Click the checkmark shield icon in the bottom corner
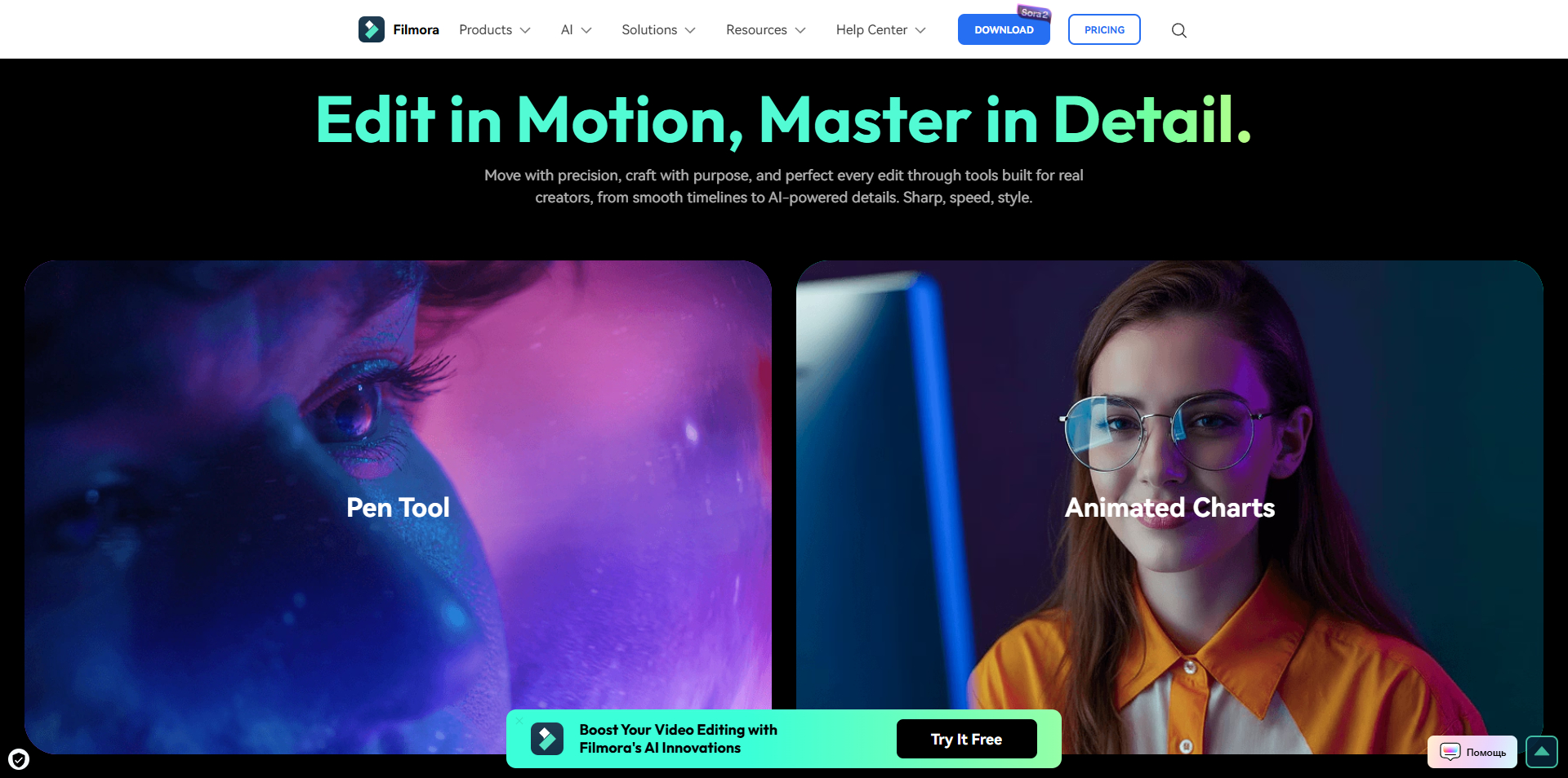The width and height of the screenshot is (1568, 778). pyautogui.click(x=19, y=759)
